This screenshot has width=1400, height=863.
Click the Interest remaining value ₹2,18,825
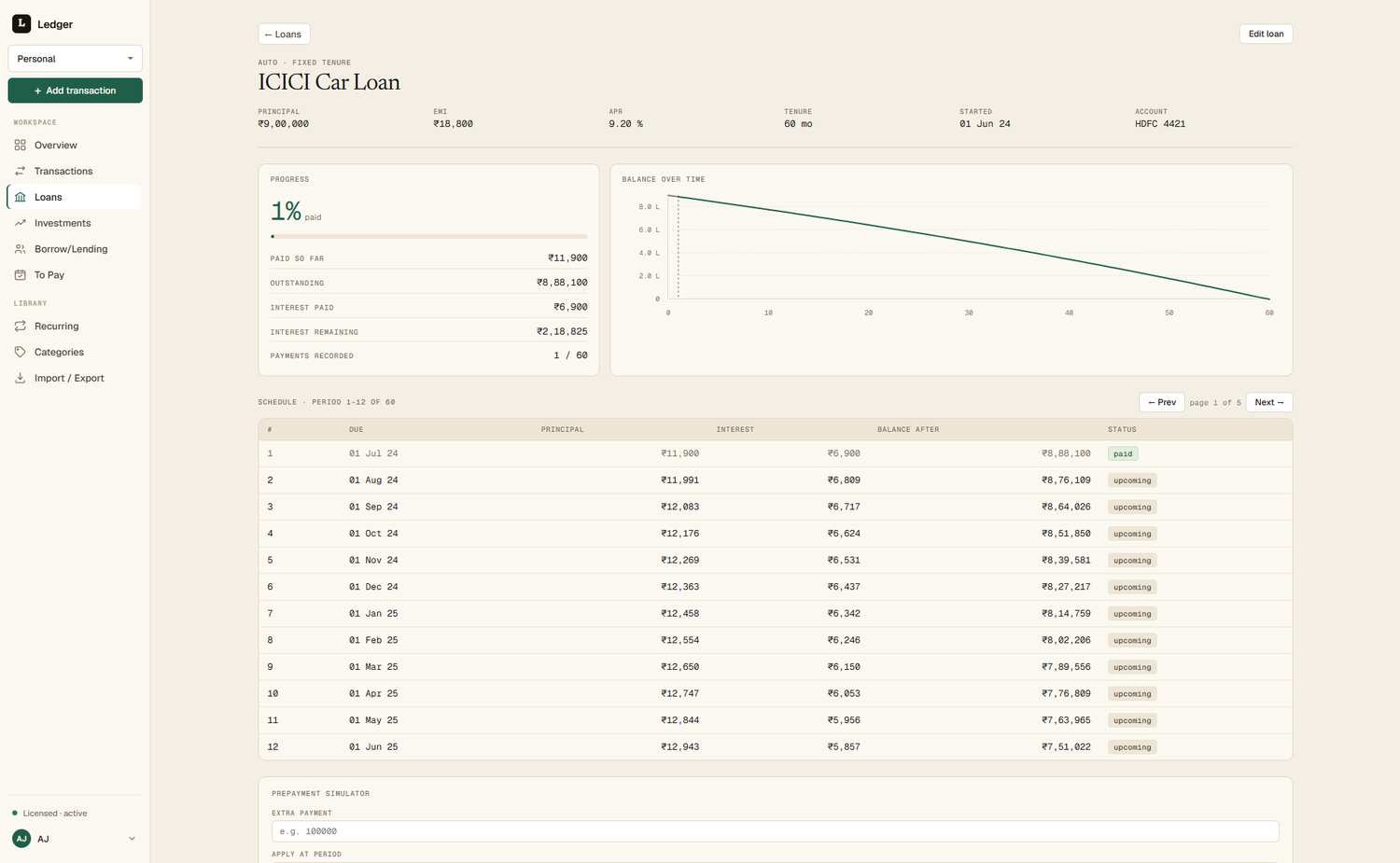click(x=562, y=331)
